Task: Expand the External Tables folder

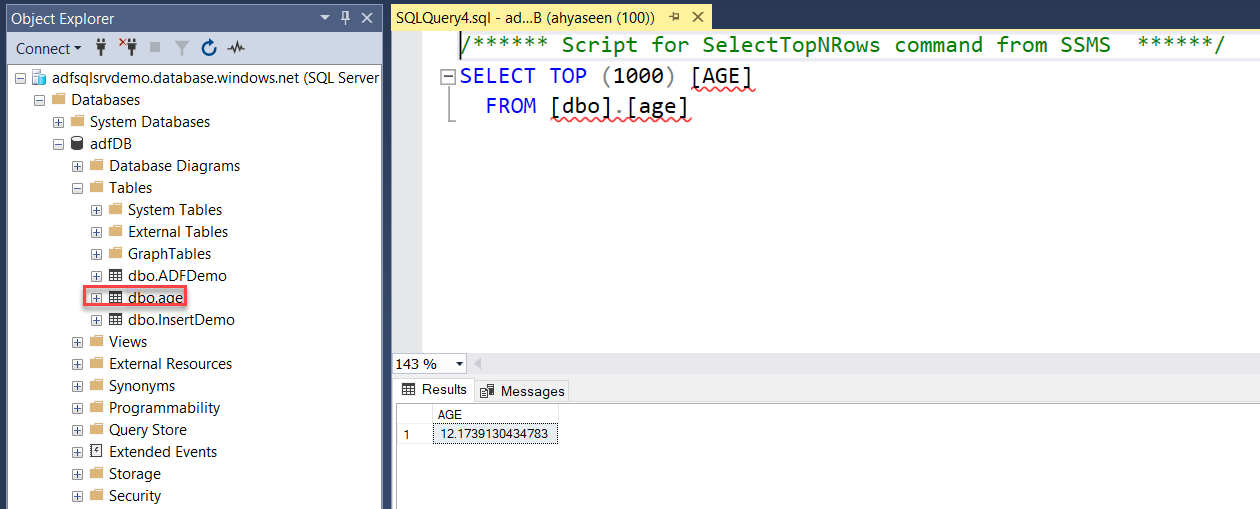Action: [96, 232]
